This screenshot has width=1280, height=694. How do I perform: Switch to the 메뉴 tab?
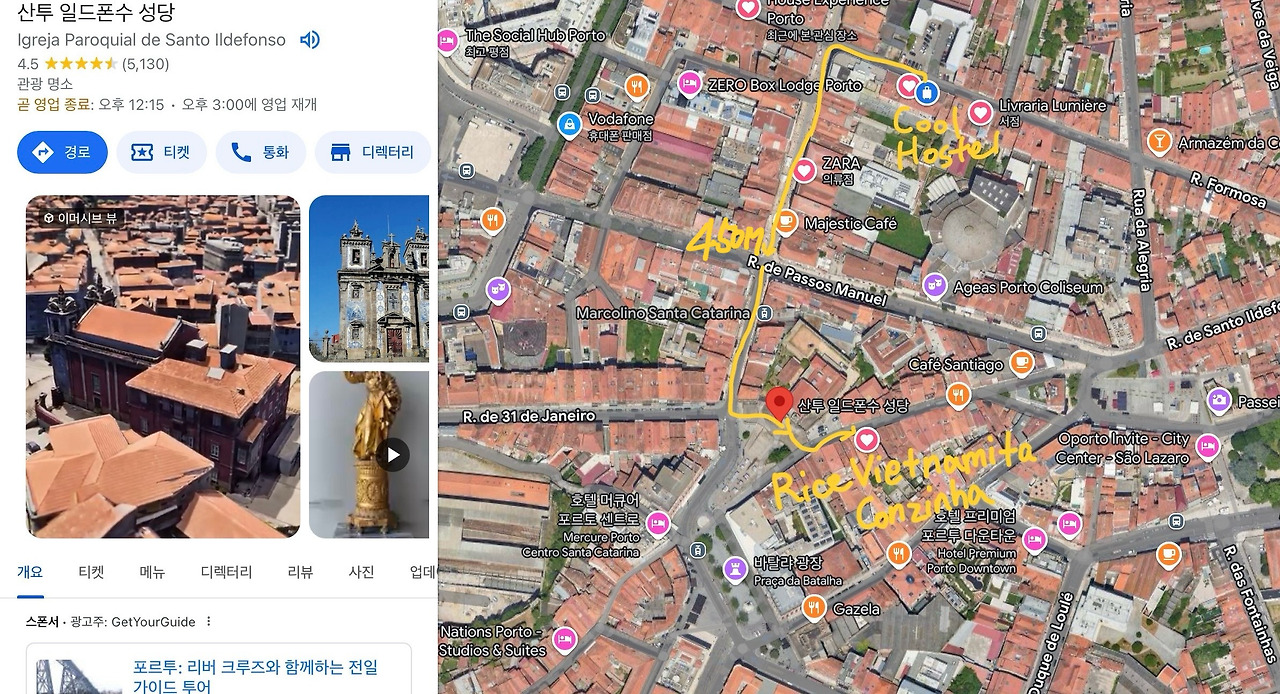152,572
